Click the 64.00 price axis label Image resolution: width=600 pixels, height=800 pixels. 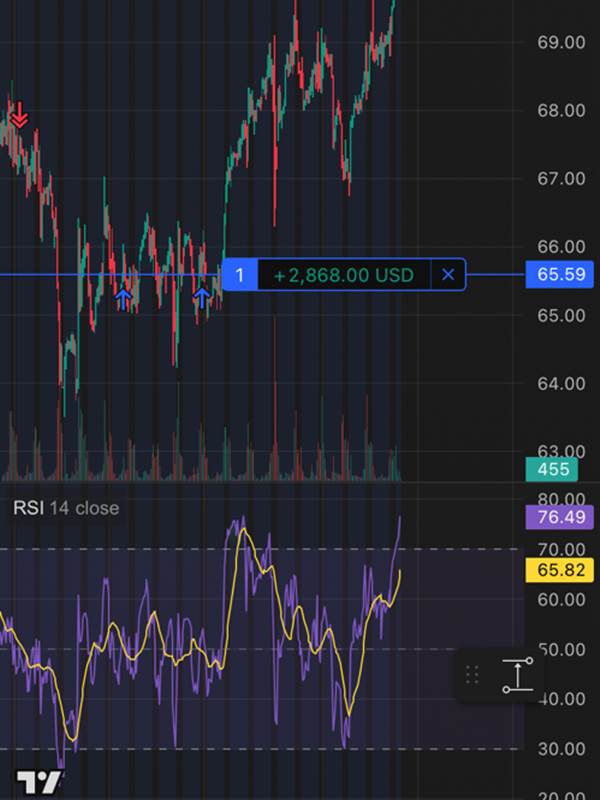coord(561,384)
